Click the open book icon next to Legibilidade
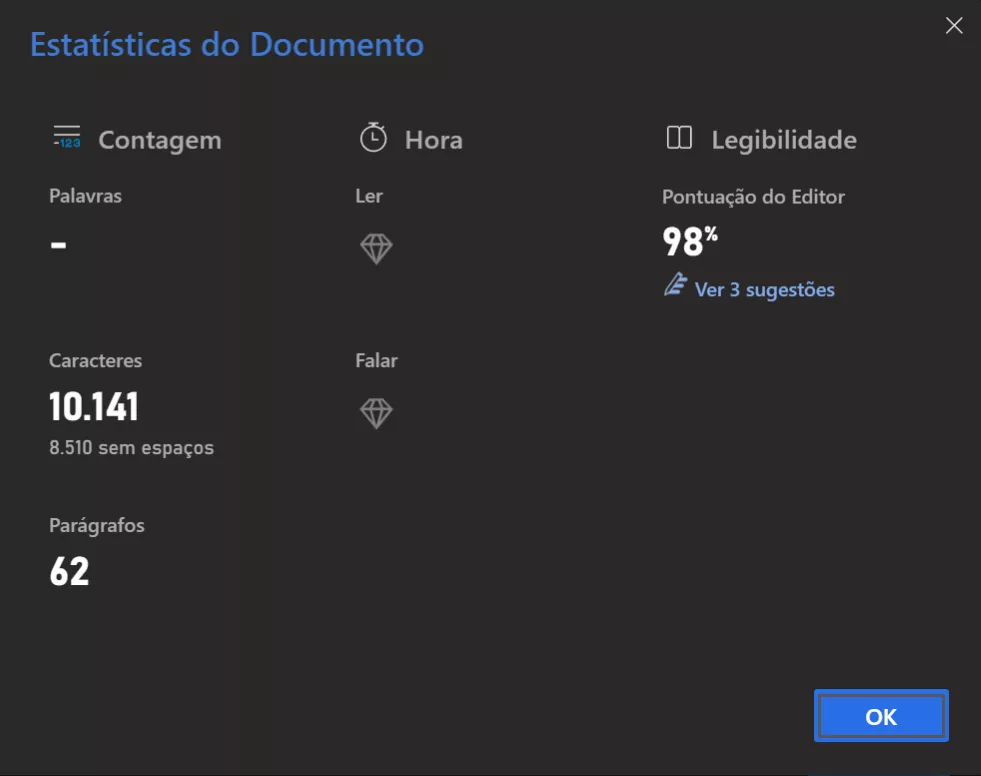This screenshot has height=776, width=981. pos(681,138)
